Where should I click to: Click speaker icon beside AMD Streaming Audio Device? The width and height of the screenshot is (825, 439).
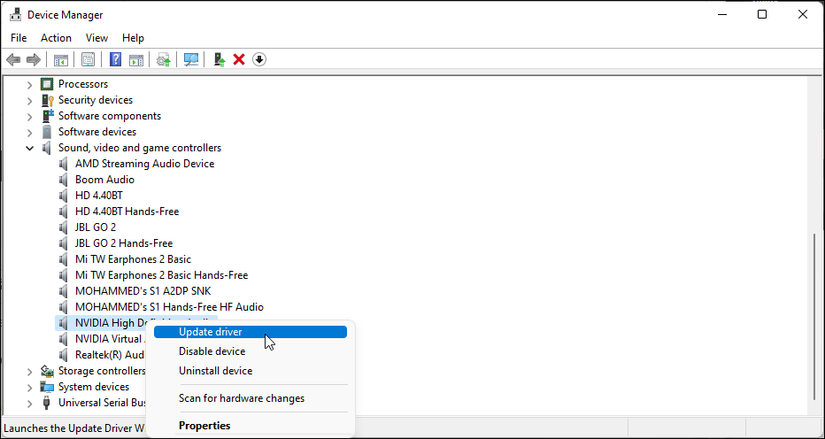[64, 164]
